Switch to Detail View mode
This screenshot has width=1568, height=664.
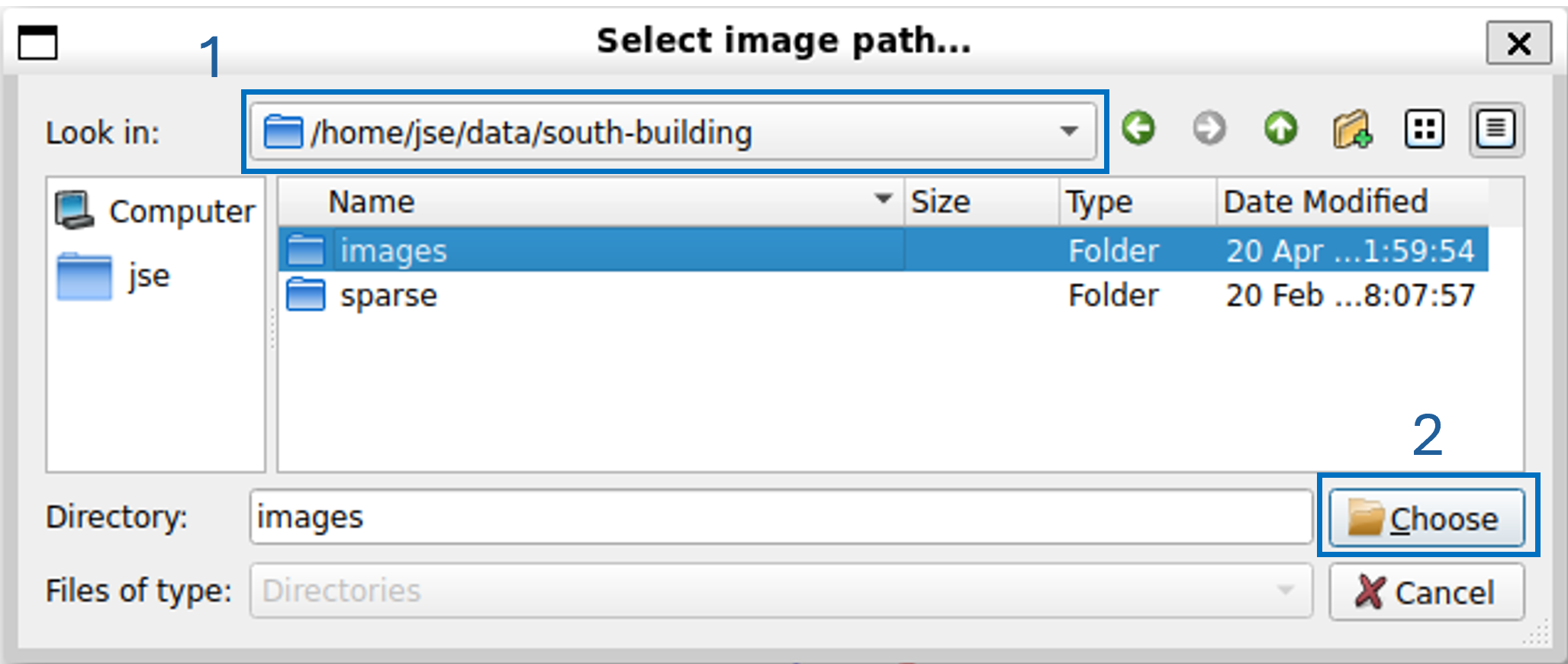1496,129
